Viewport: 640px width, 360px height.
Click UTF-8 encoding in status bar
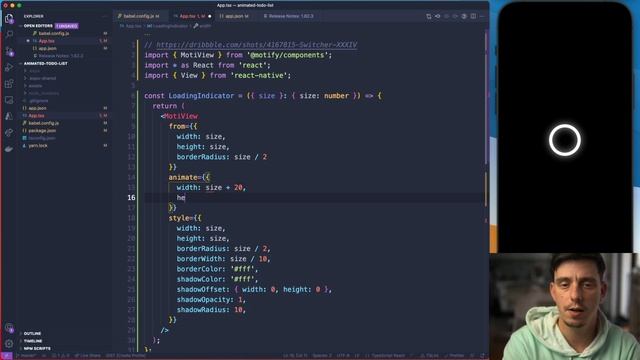point(343,356)
